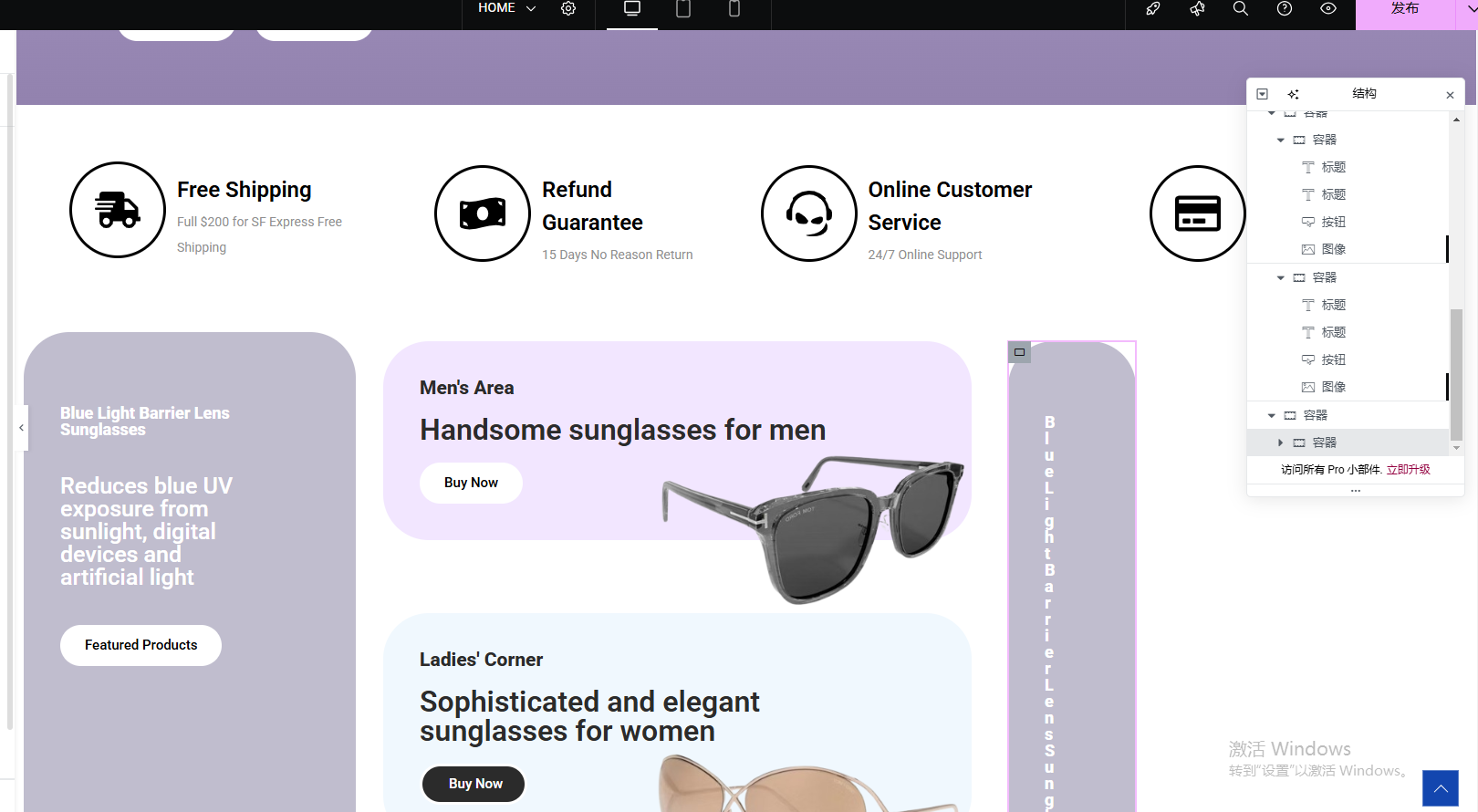Viewport: 1478px width, 812px height.
Task: Expand the highlighted collapsed 容器 item
Action: (x=1281, y=442)
